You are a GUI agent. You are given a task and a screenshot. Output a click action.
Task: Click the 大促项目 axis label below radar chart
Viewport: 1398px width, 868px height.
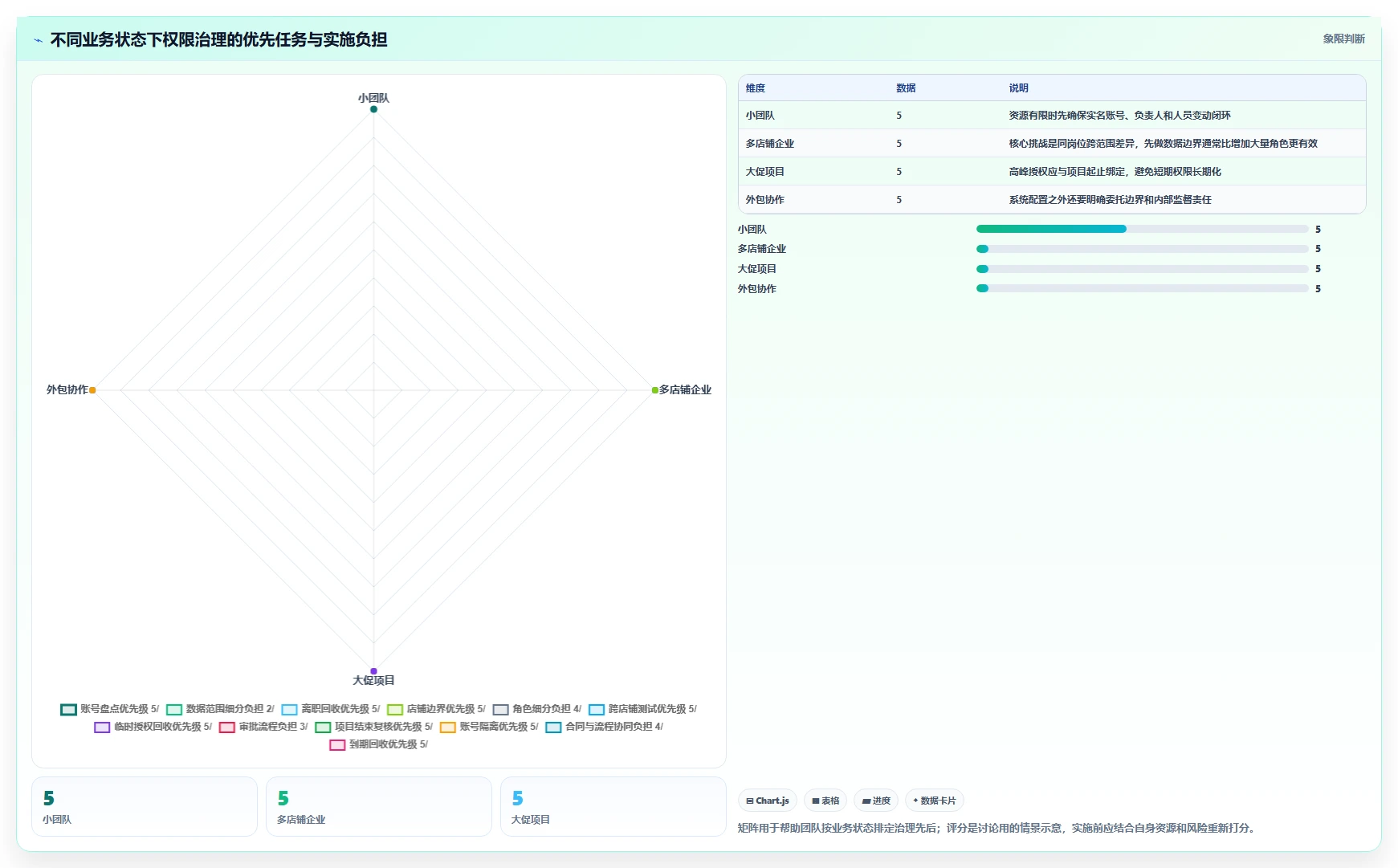tap(373, 680)
